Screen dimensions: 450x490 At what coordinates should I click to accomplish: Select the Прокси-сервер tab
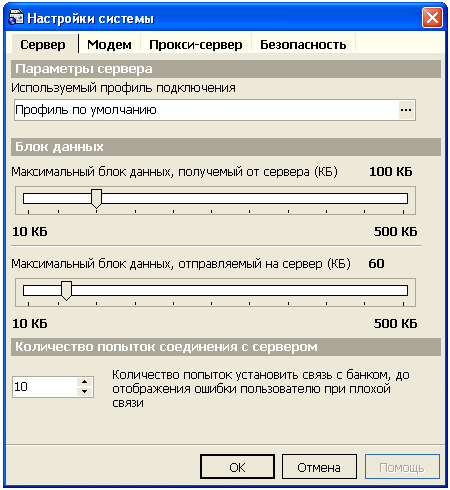(196, 44)
